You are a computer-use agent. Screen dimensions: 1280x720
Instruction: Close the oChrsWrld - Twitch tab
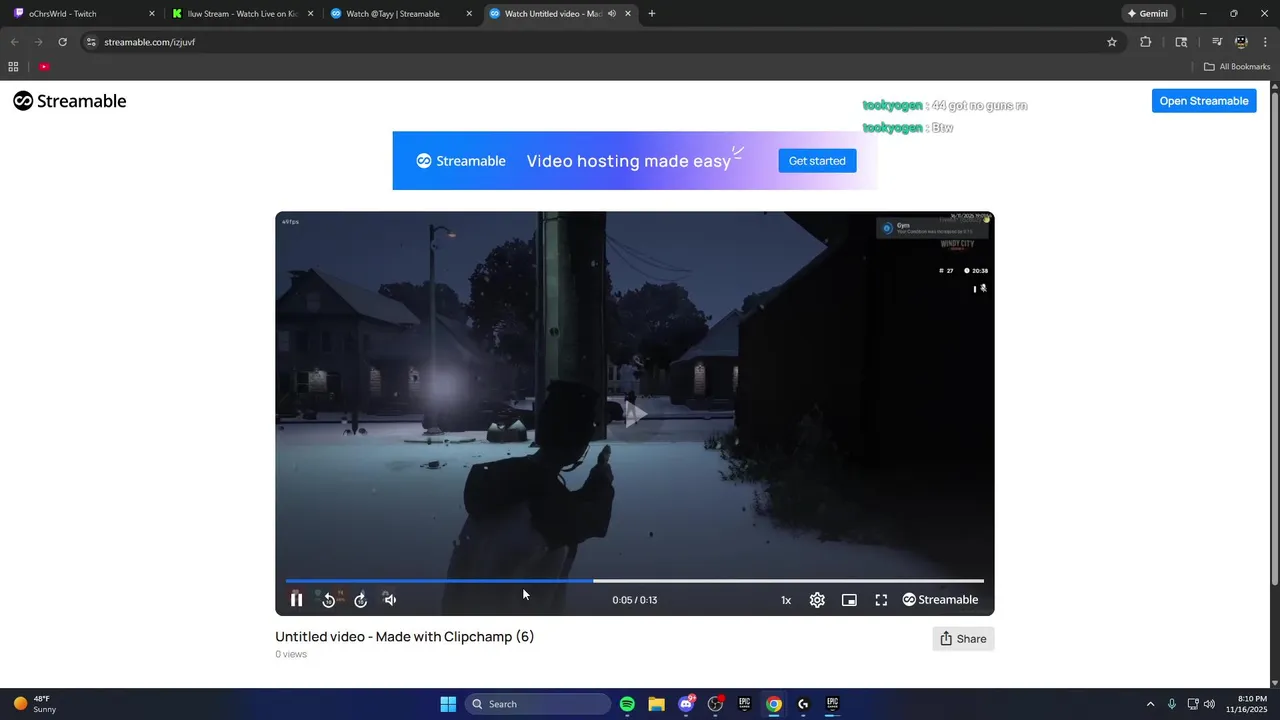click(152, 14)
